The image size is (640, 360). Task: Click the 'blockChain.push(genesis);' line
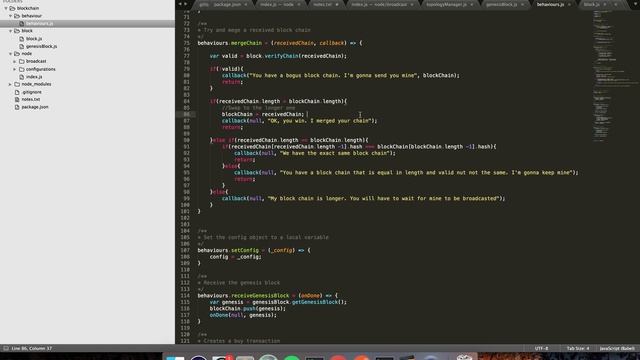[x=248, y=309]
